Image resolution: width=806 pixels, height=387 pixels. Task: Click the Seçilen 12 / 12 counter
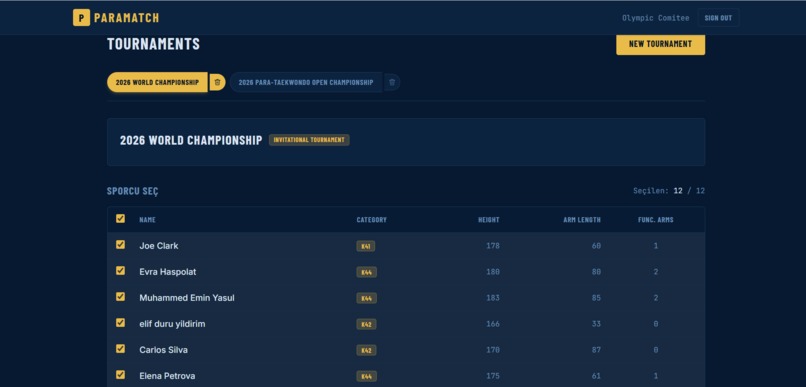pos(669,191)
